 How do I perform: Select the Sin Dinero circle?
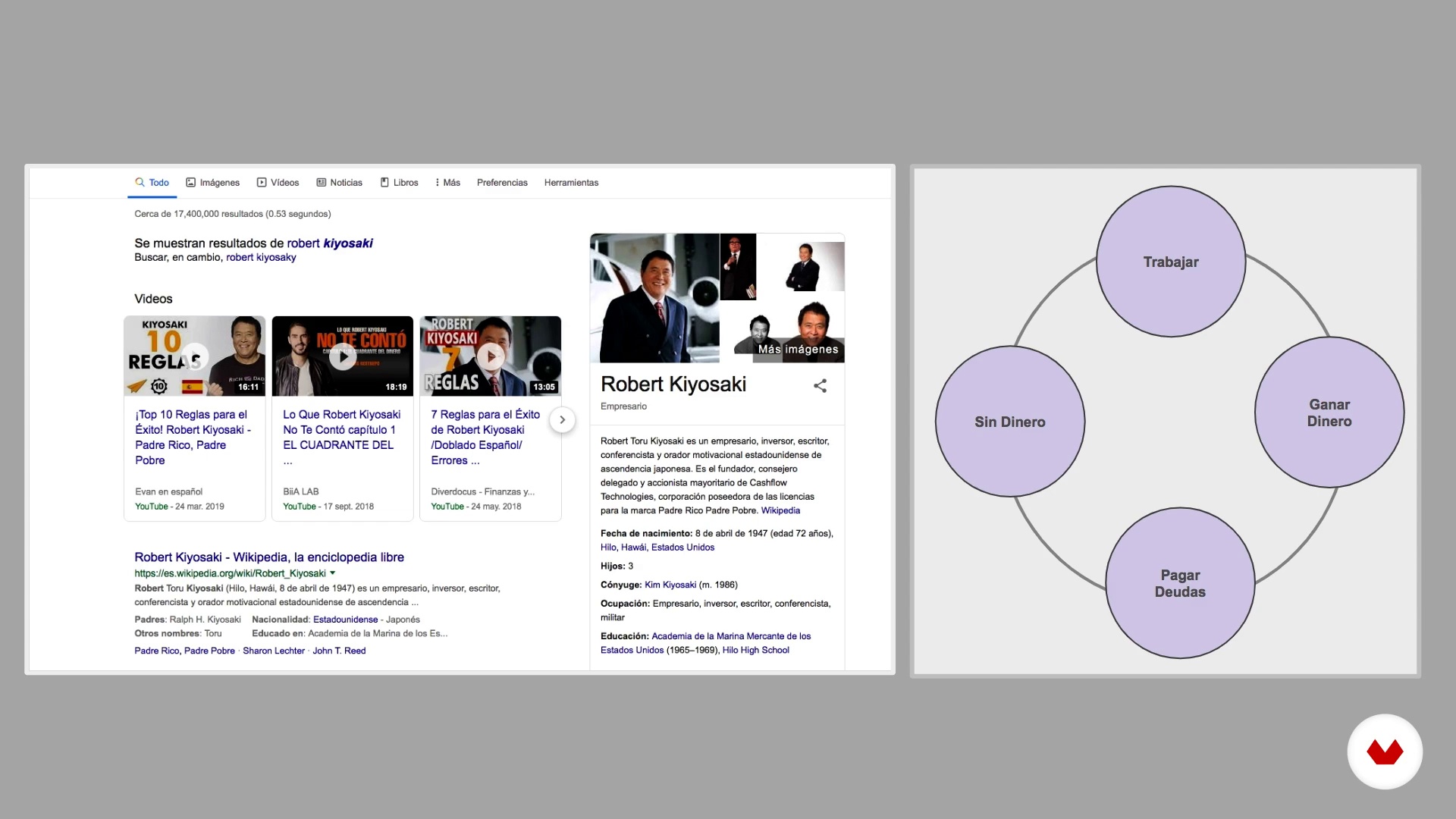click(1010, 422)
